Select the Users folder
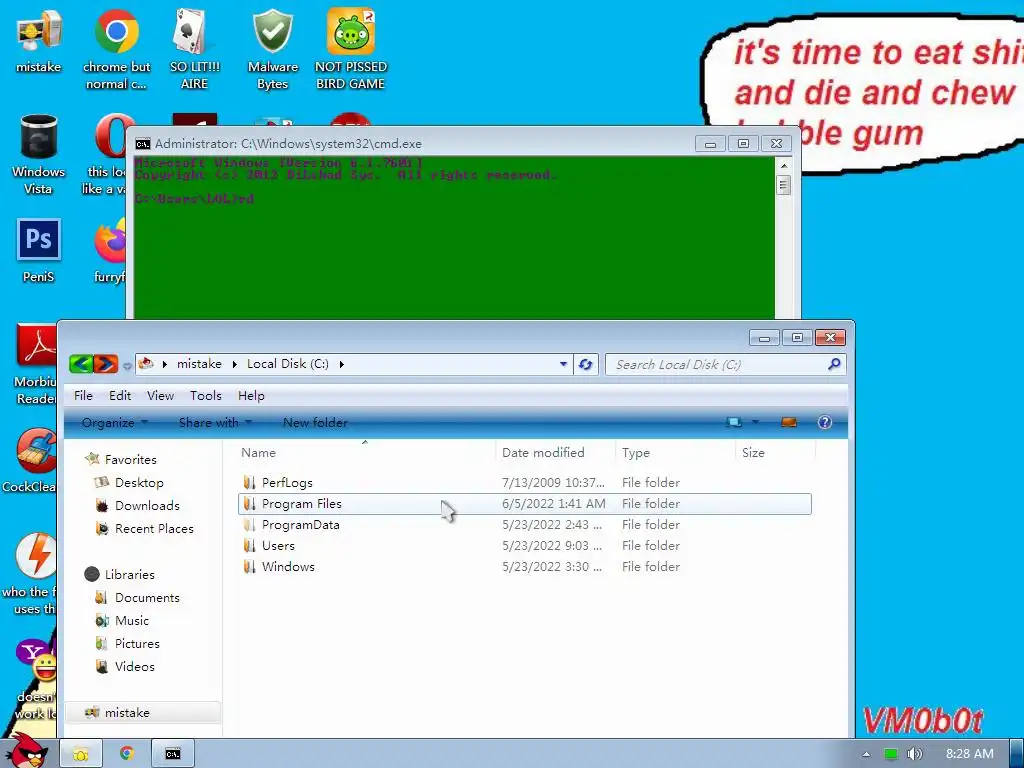The height and width of the screenshot is (768, 1024). 525,545
